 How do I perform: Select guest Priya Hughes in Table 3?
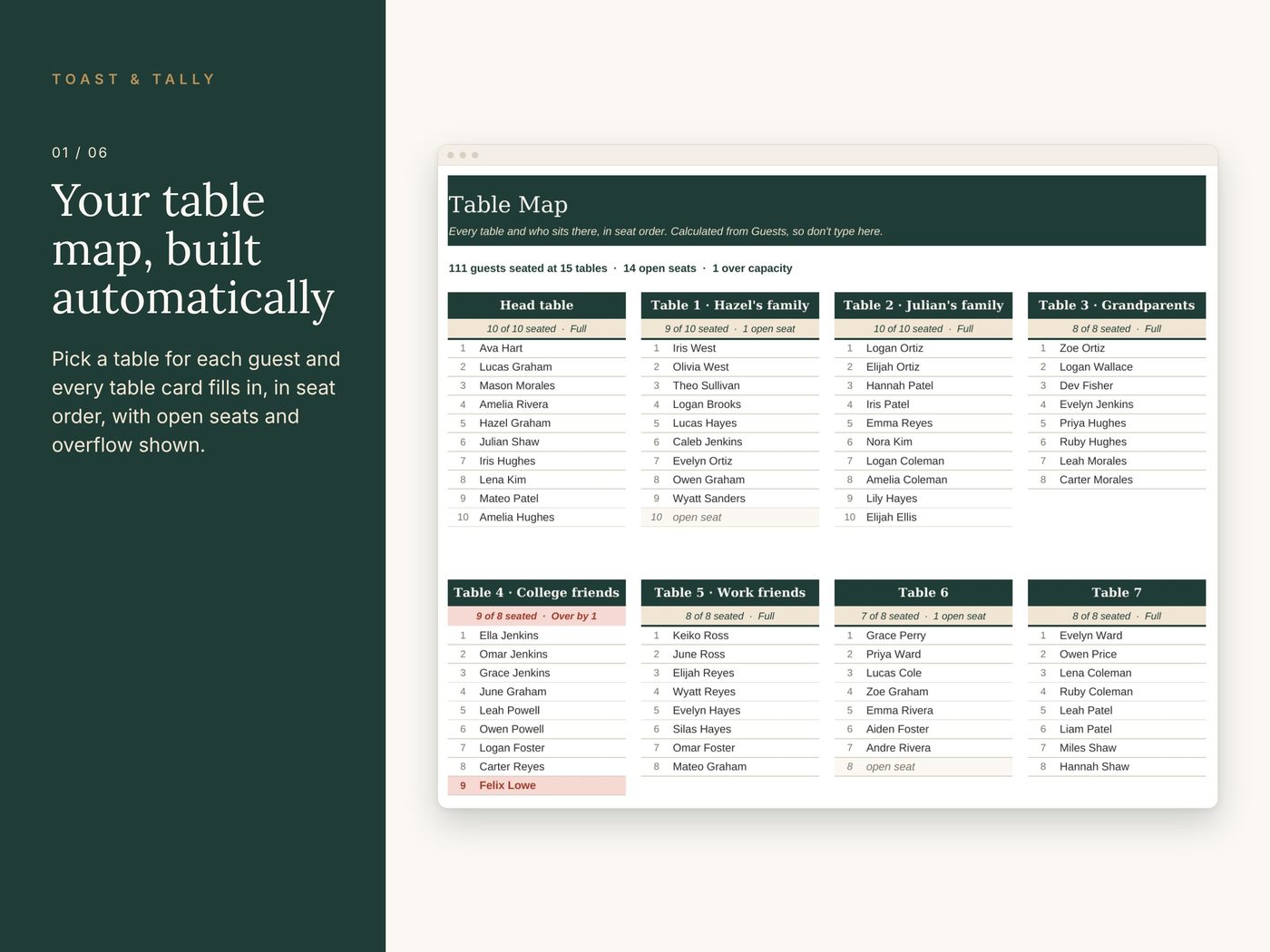click(1117, 423)
